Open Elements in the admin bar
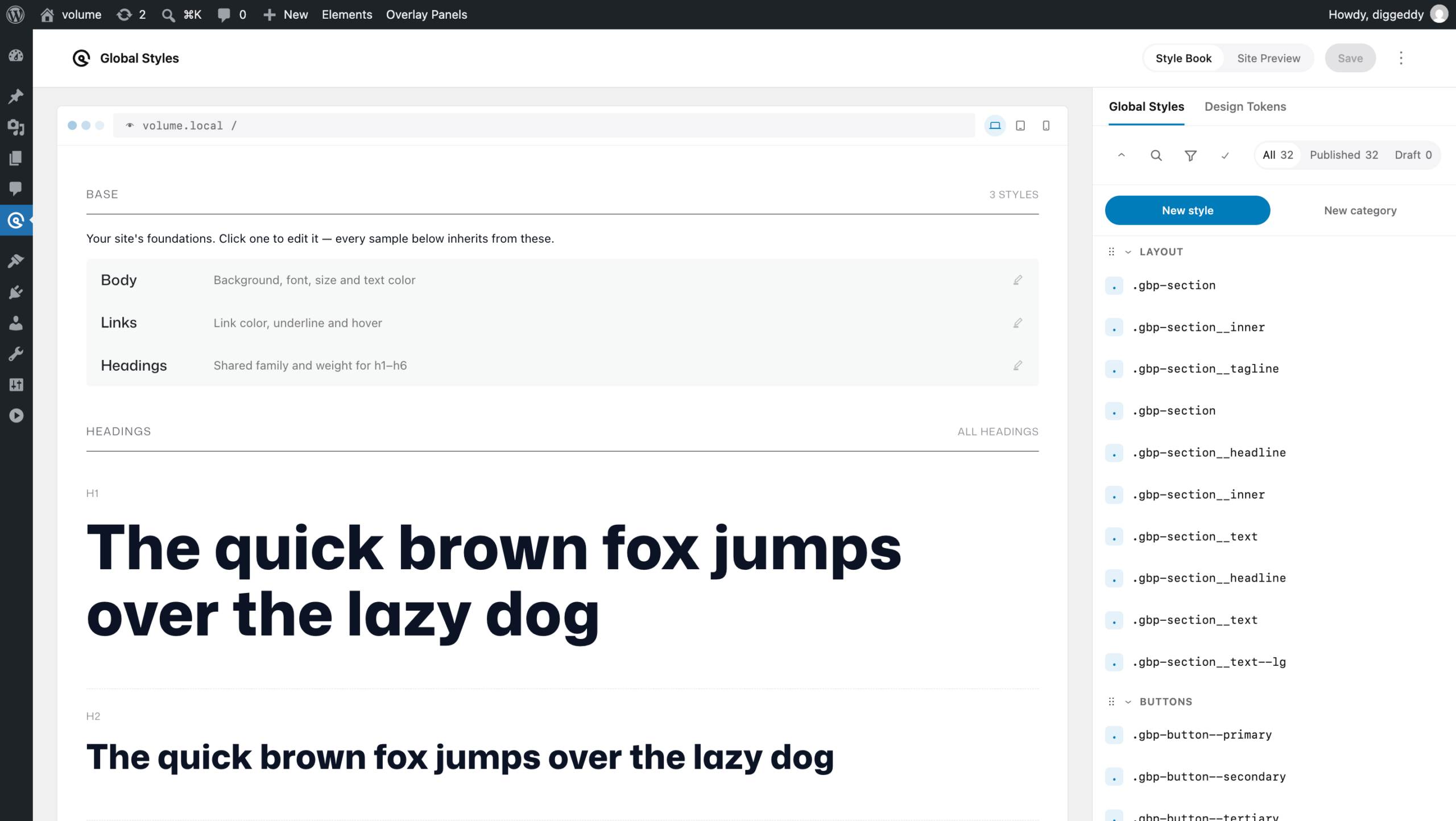 [346, 14]
